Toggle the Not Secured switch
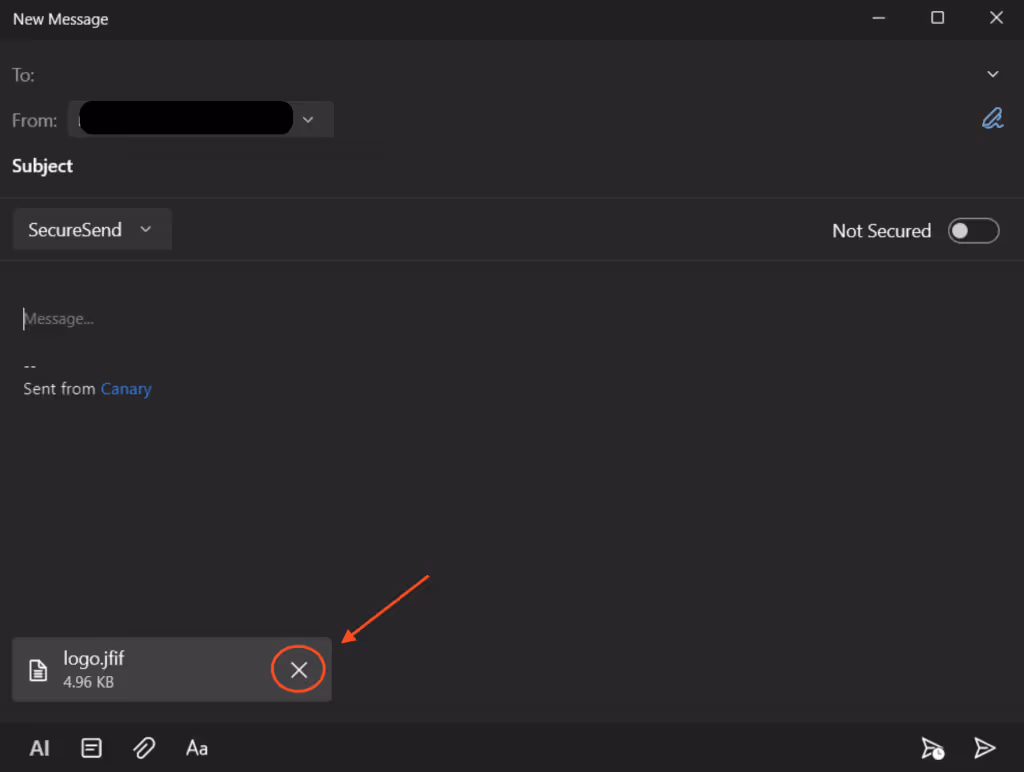This screenshot has height=772, width=1024. pos(973,231)
